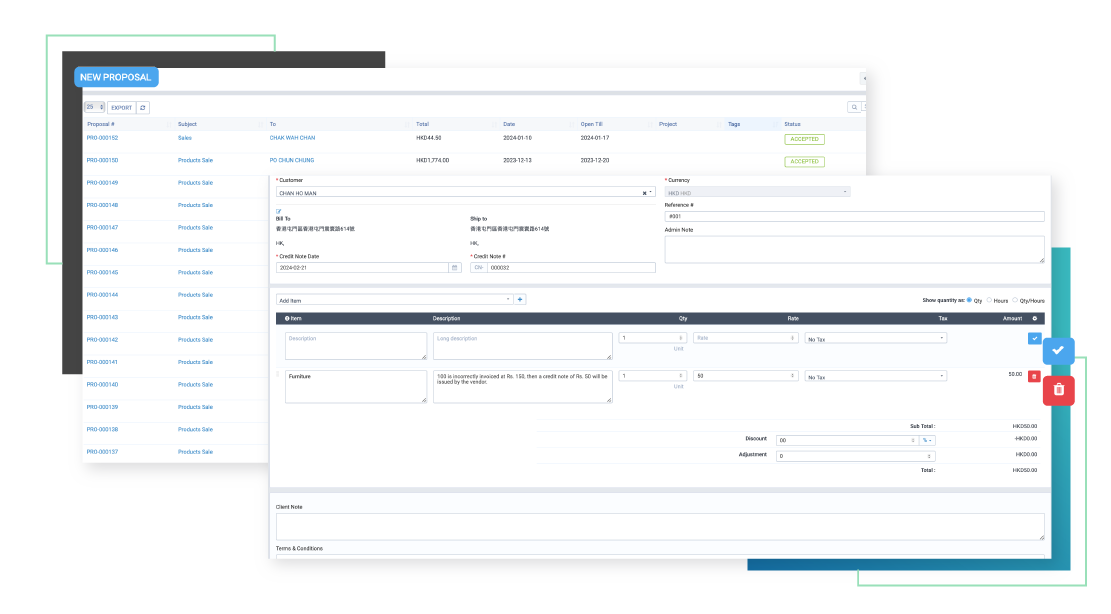Image resolution: width=1111 pixels, height=614 pixels.
Task: Click the refresh icon next to Export
Action: click(143, 107)
